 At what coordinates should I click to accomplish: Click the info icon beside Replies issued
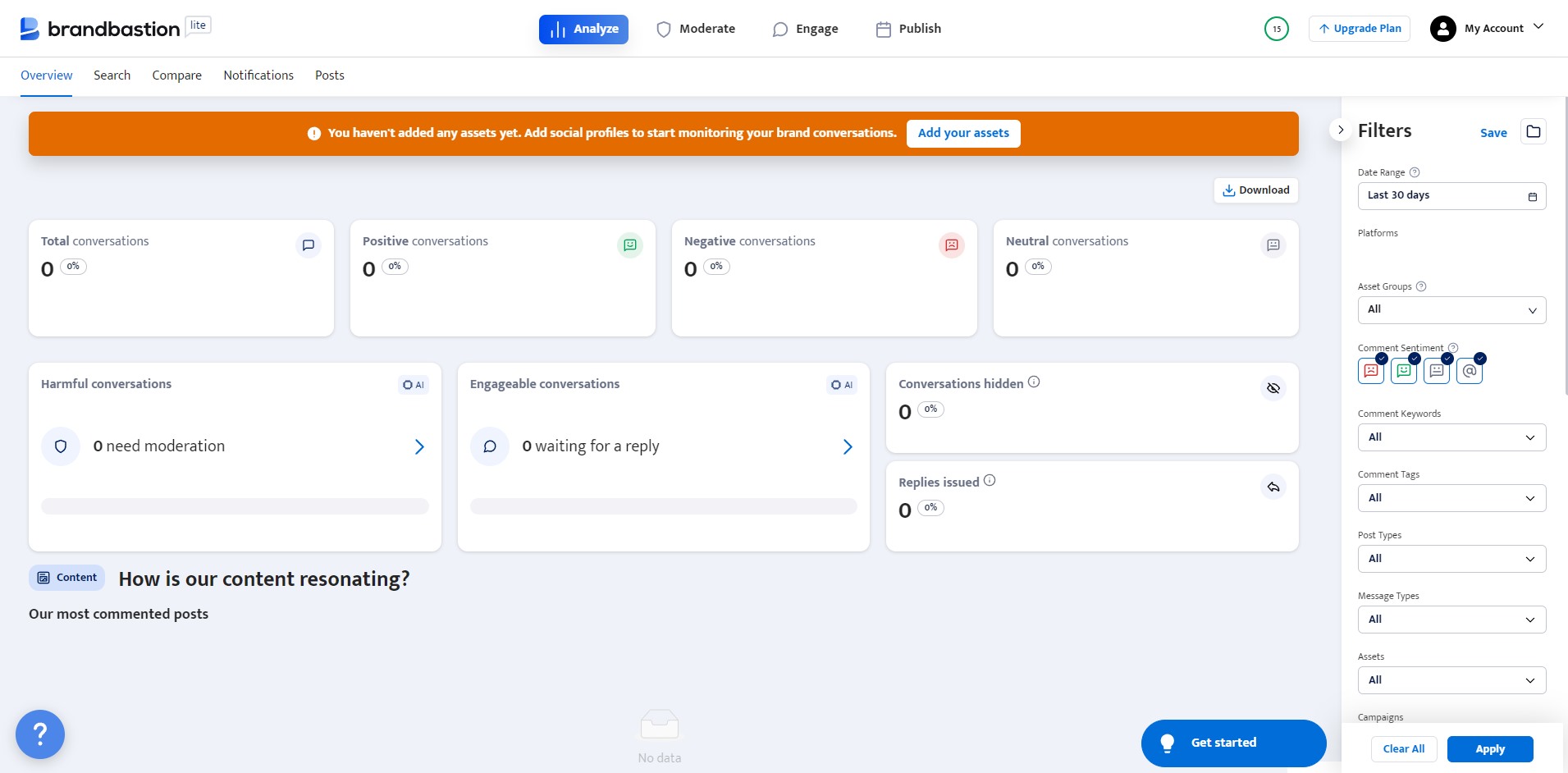pos(990,481)
